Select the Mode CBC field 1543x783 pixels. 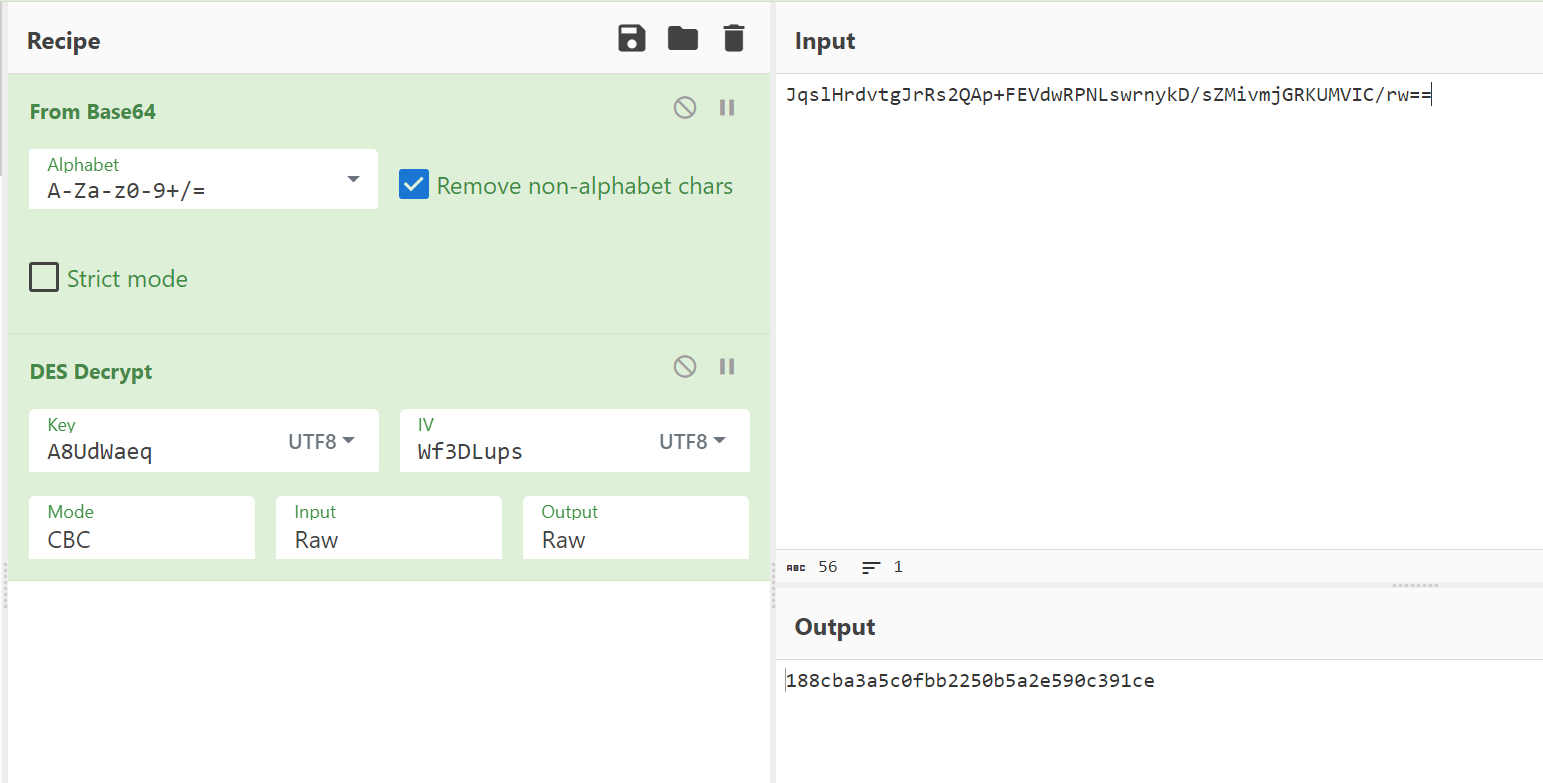pyautogui.click(x=141, y=528)
